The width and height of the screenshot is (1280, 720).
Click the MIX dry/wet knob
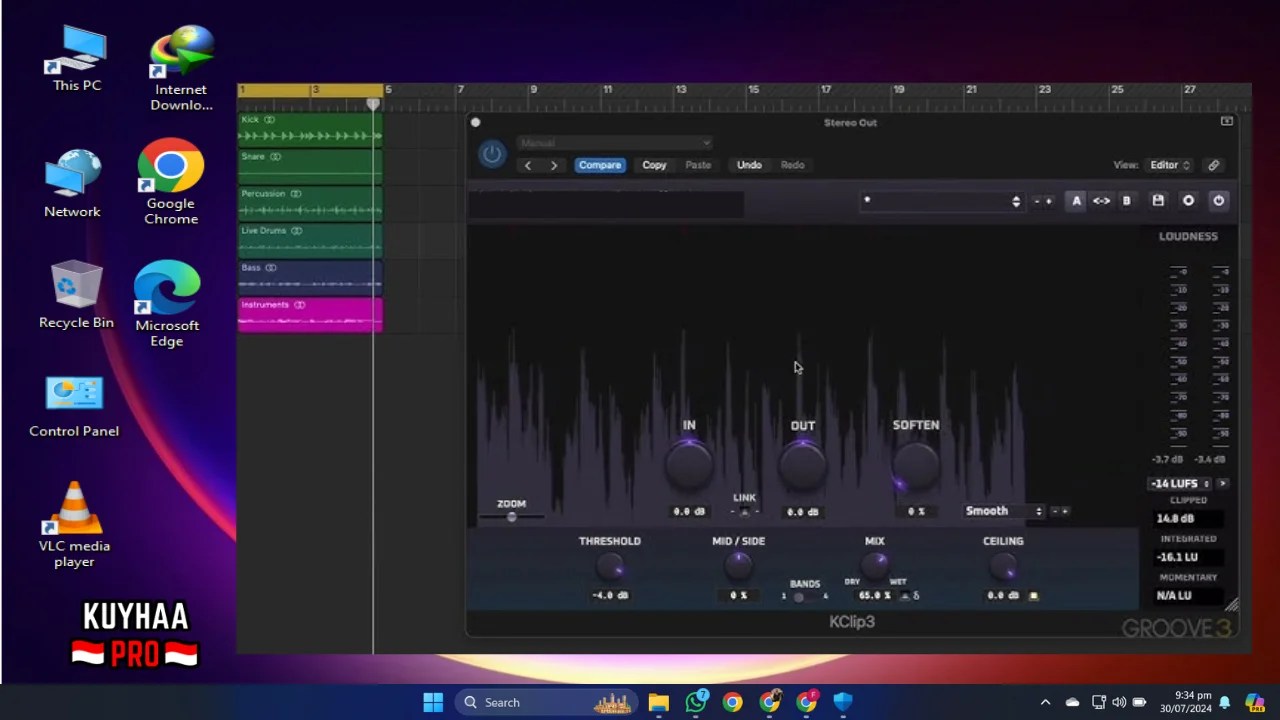point(875,564)
